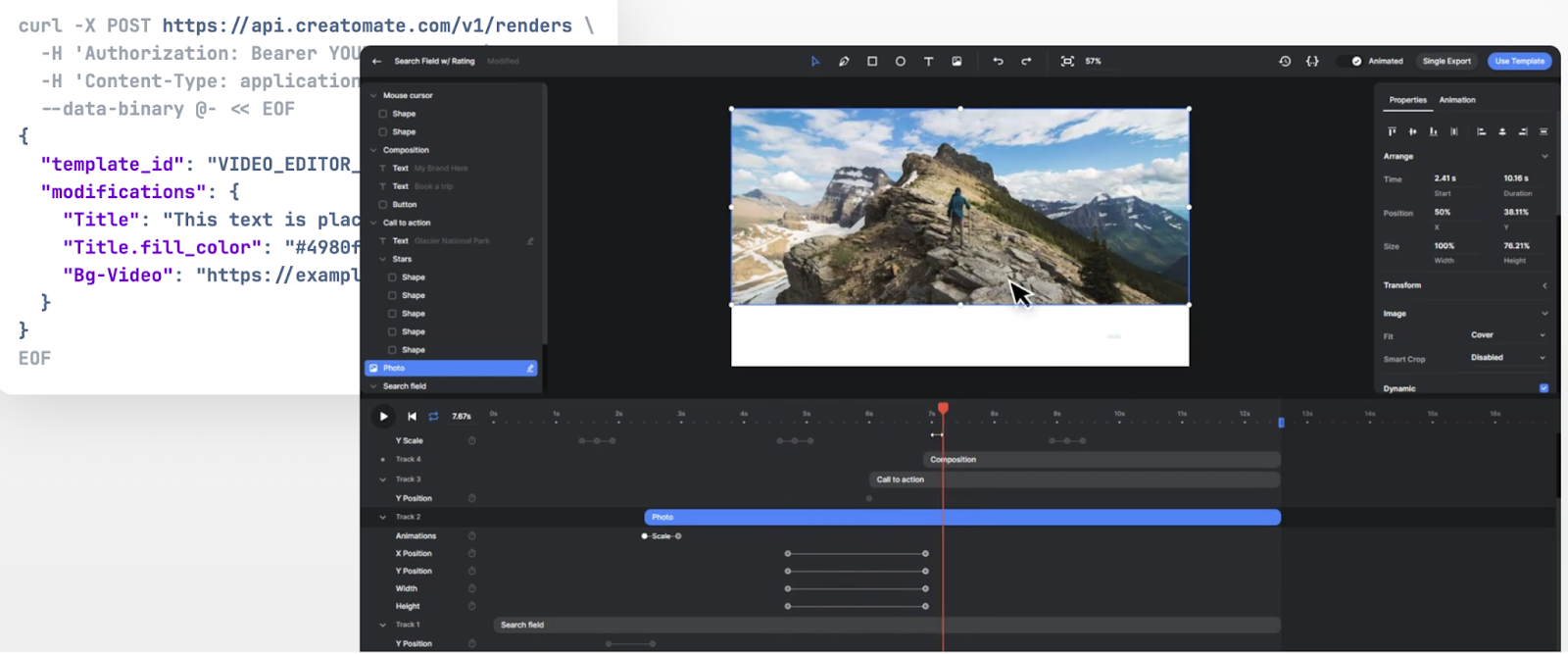This screenshot has width=1568, height=654.
Task: Select the Image insert tool
Action: coord(956,61)
